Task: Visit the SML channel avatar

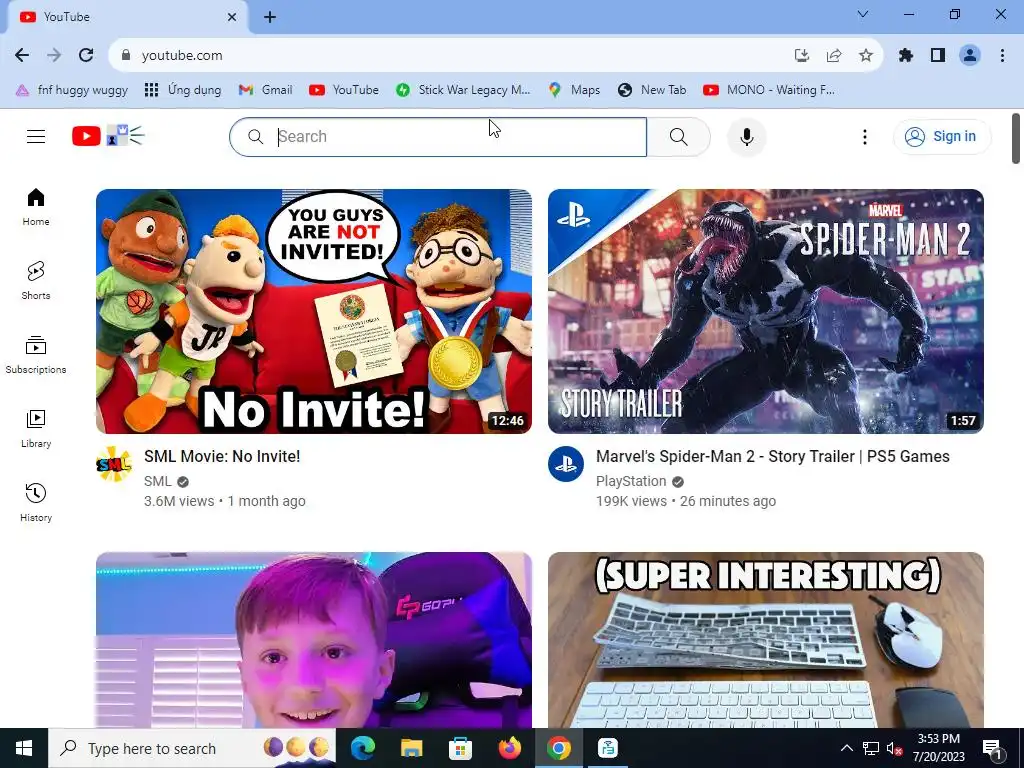Action: [114, 464]
